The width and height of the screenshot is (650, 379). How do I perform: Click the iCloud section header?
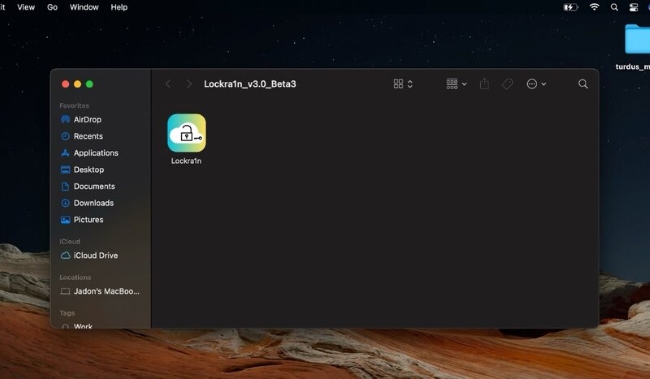(x=70, y=241)
